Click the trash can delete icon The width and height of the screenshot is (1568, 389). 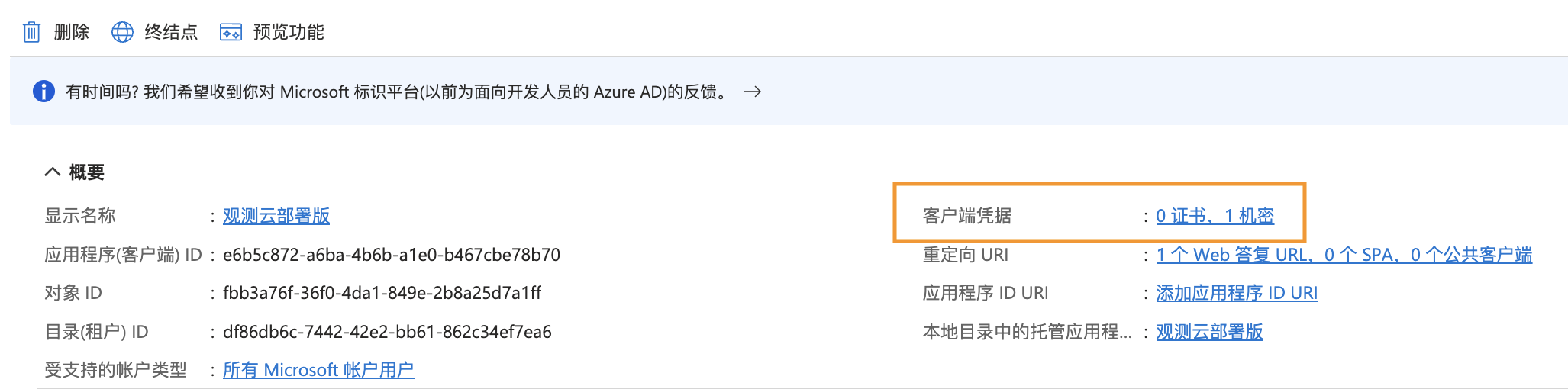(x=31, y=32)
